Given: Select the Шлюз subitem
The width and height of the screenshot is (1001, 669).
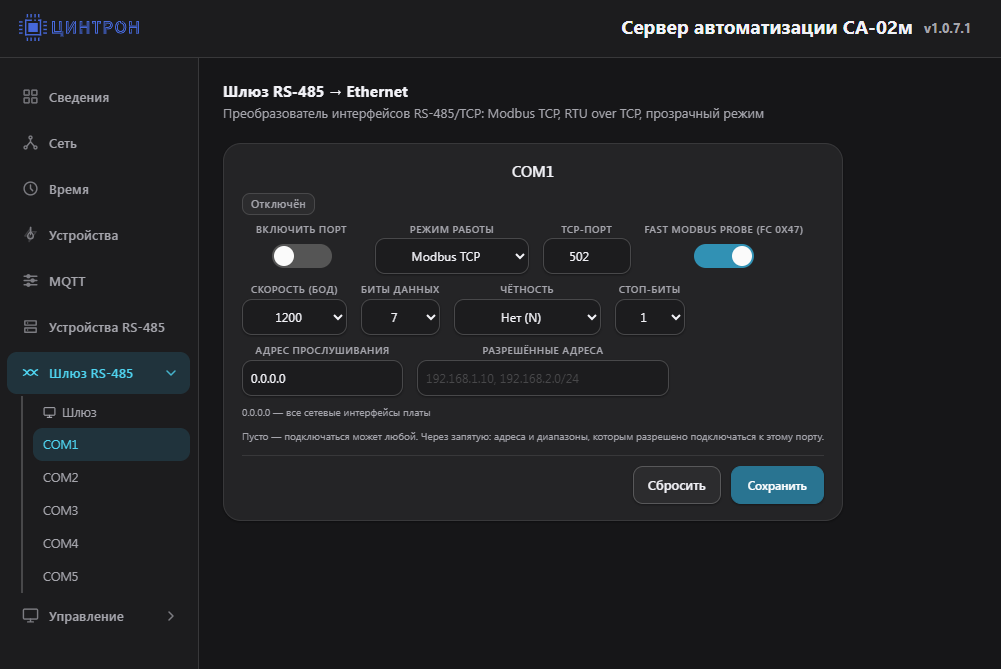Looking at the screenshot, I should (x=111, y=412).
